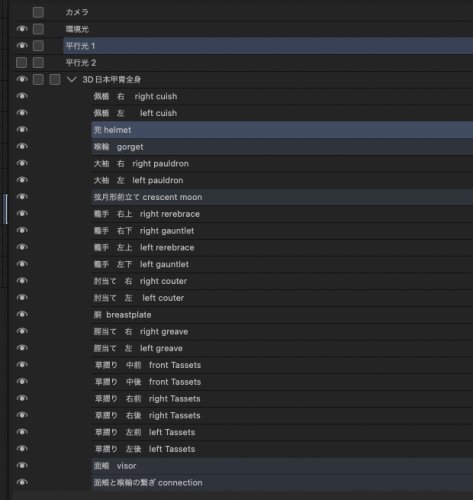Hide the breastplate part with its eye icon
The height and width of the screenshot is (500, 473).
(x=22, y=314)
